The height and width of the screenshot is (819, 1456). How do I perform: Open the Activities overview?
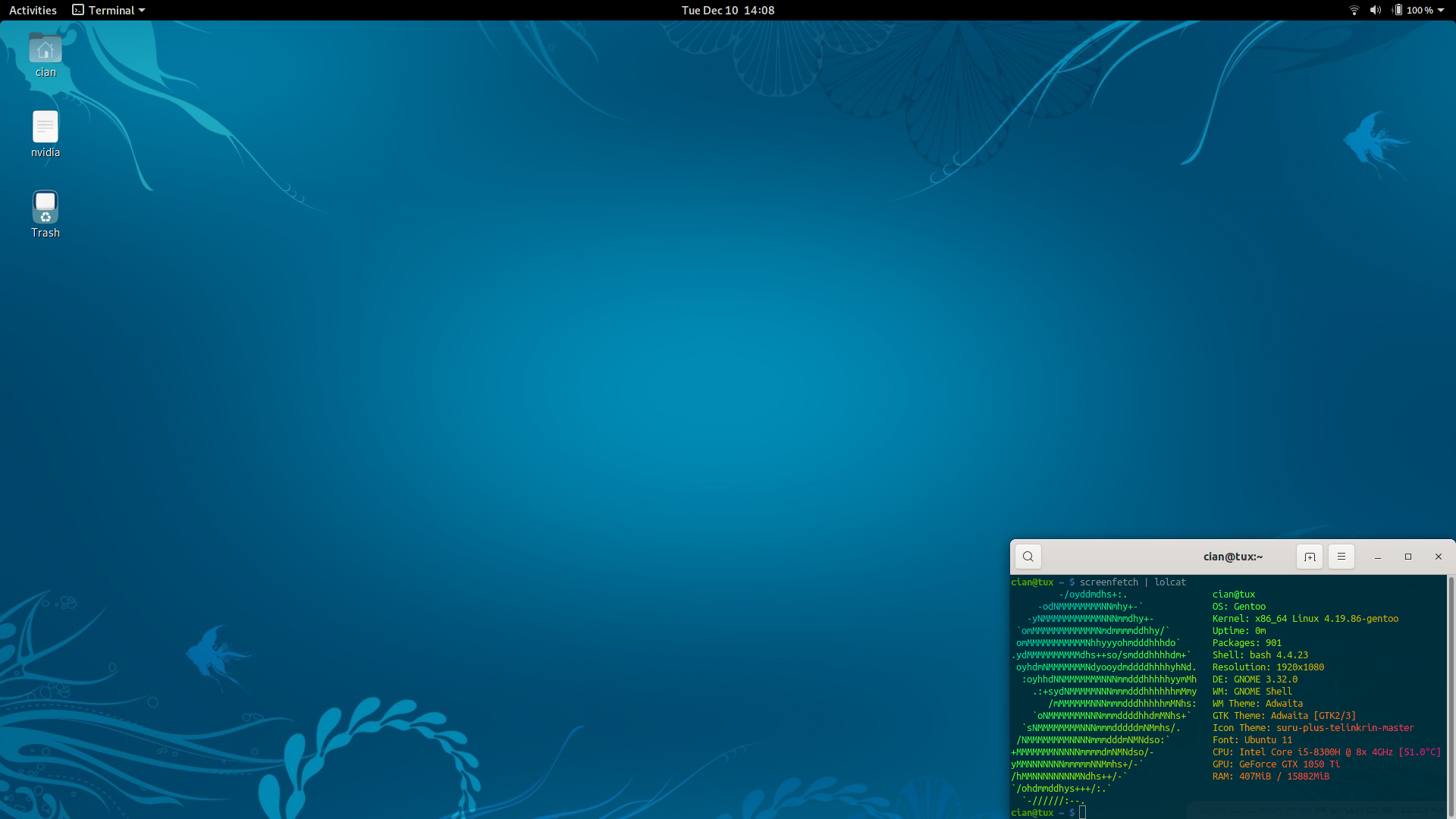(33, 10)
